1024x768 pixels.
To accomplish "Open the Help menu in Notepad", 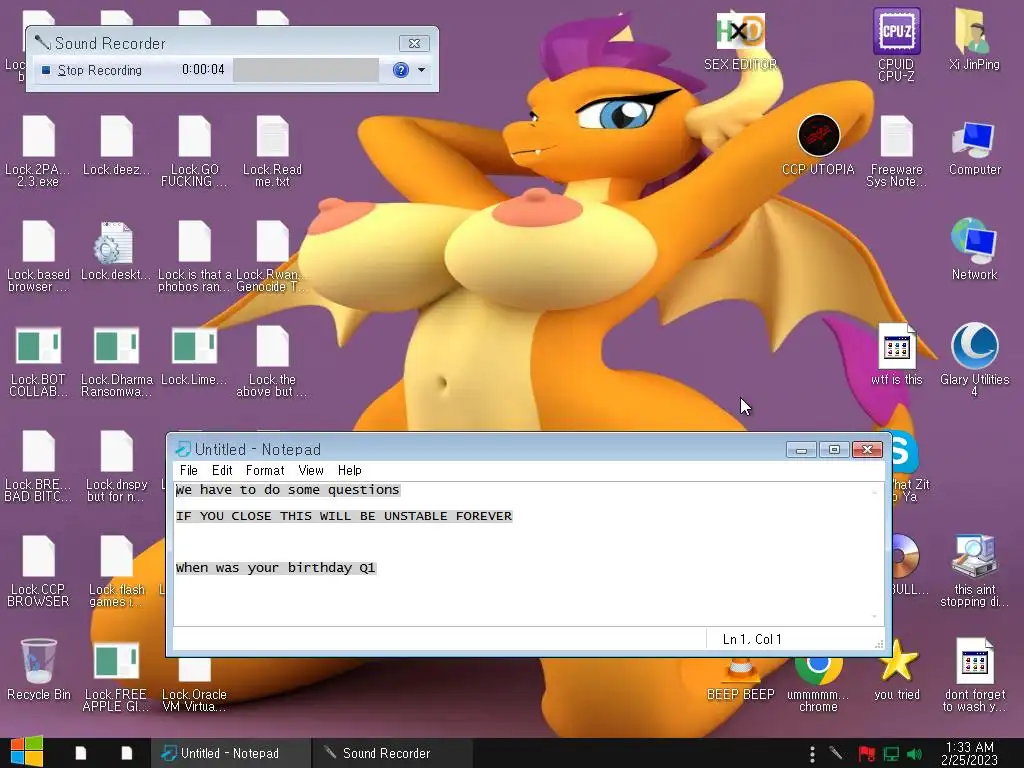I will click(349, 470).
